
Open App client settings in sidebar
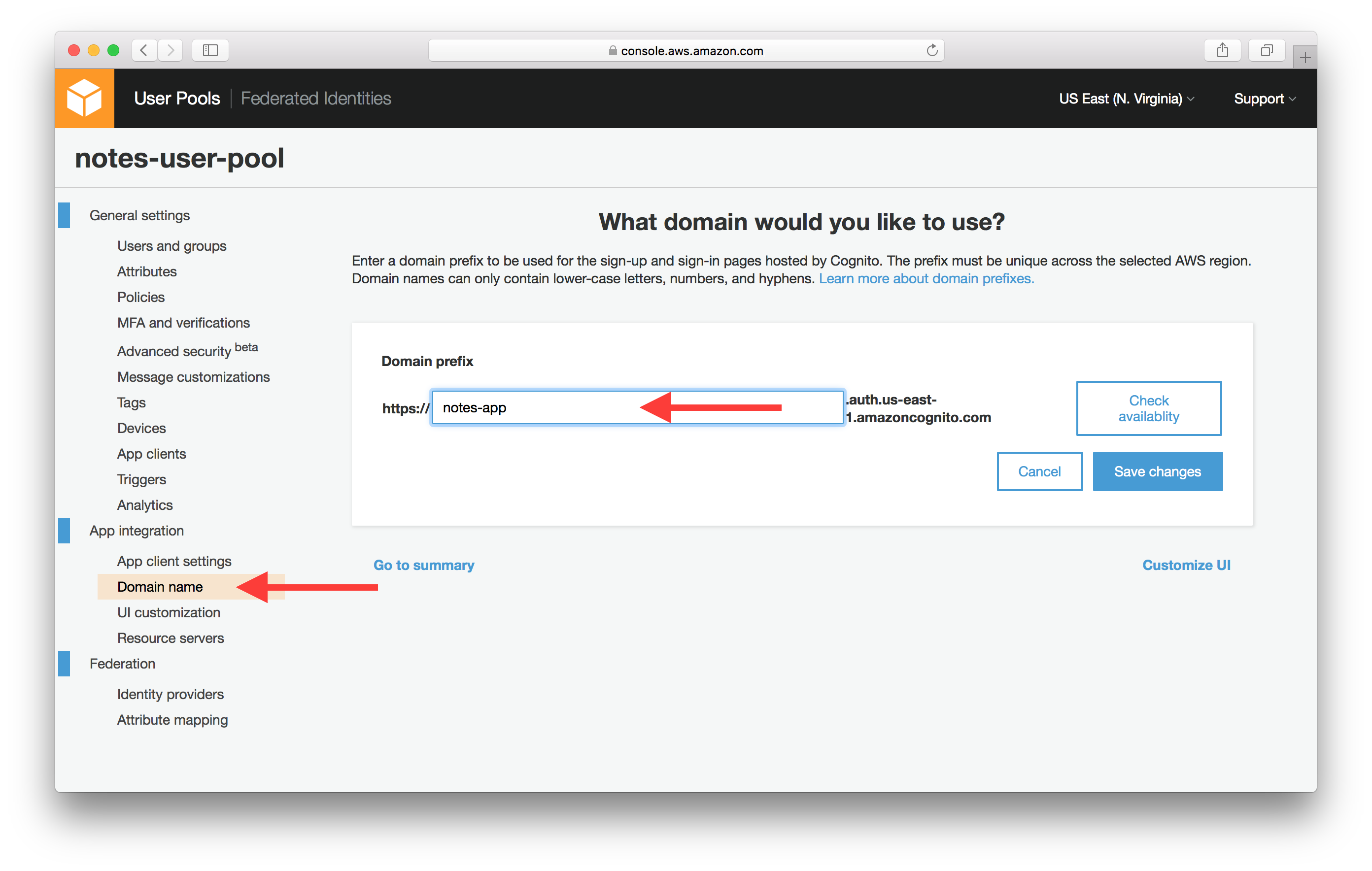(x=174, y=561)
